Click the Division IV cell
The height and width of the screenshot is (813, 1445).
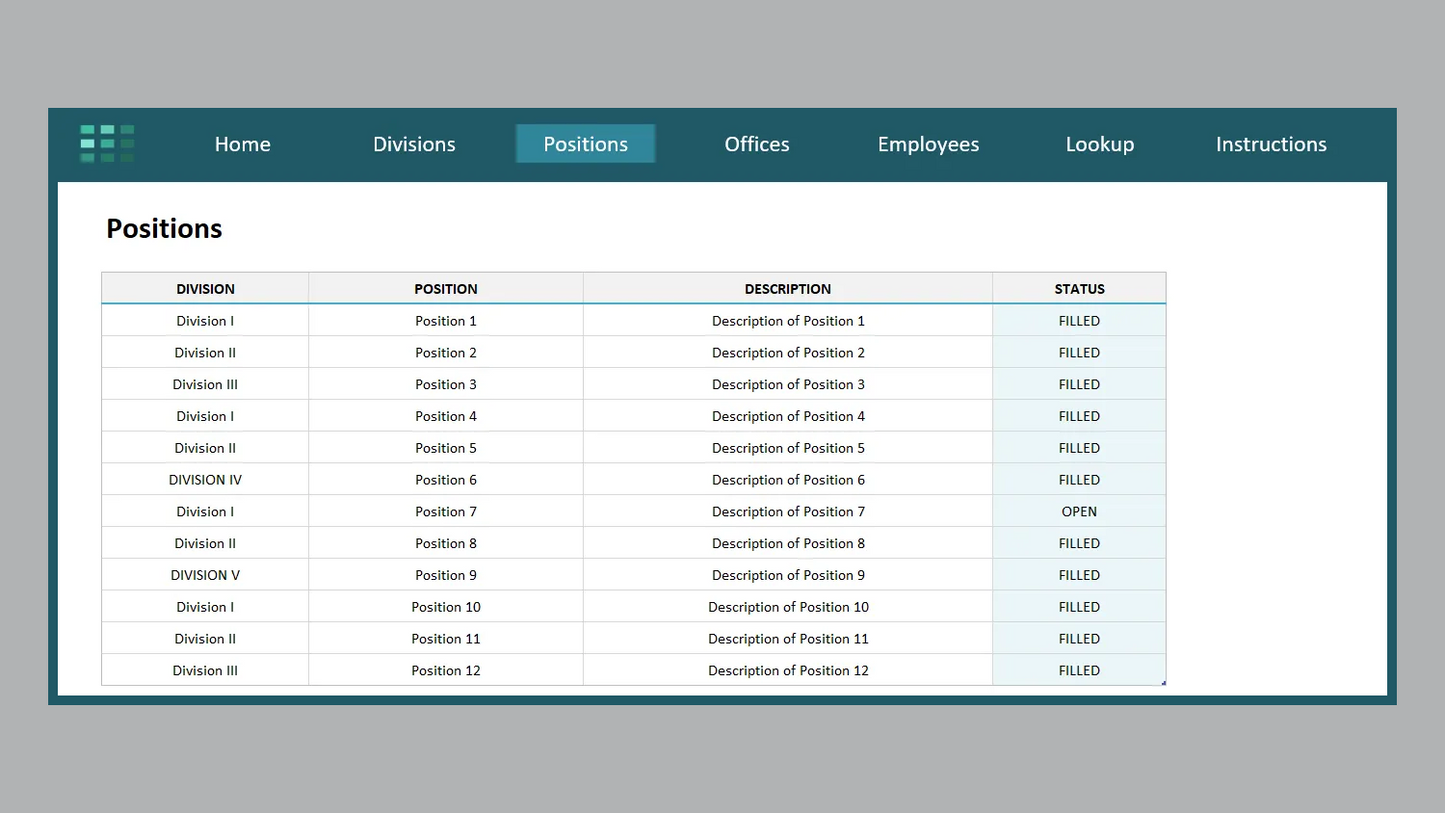(x=205, y=479)
